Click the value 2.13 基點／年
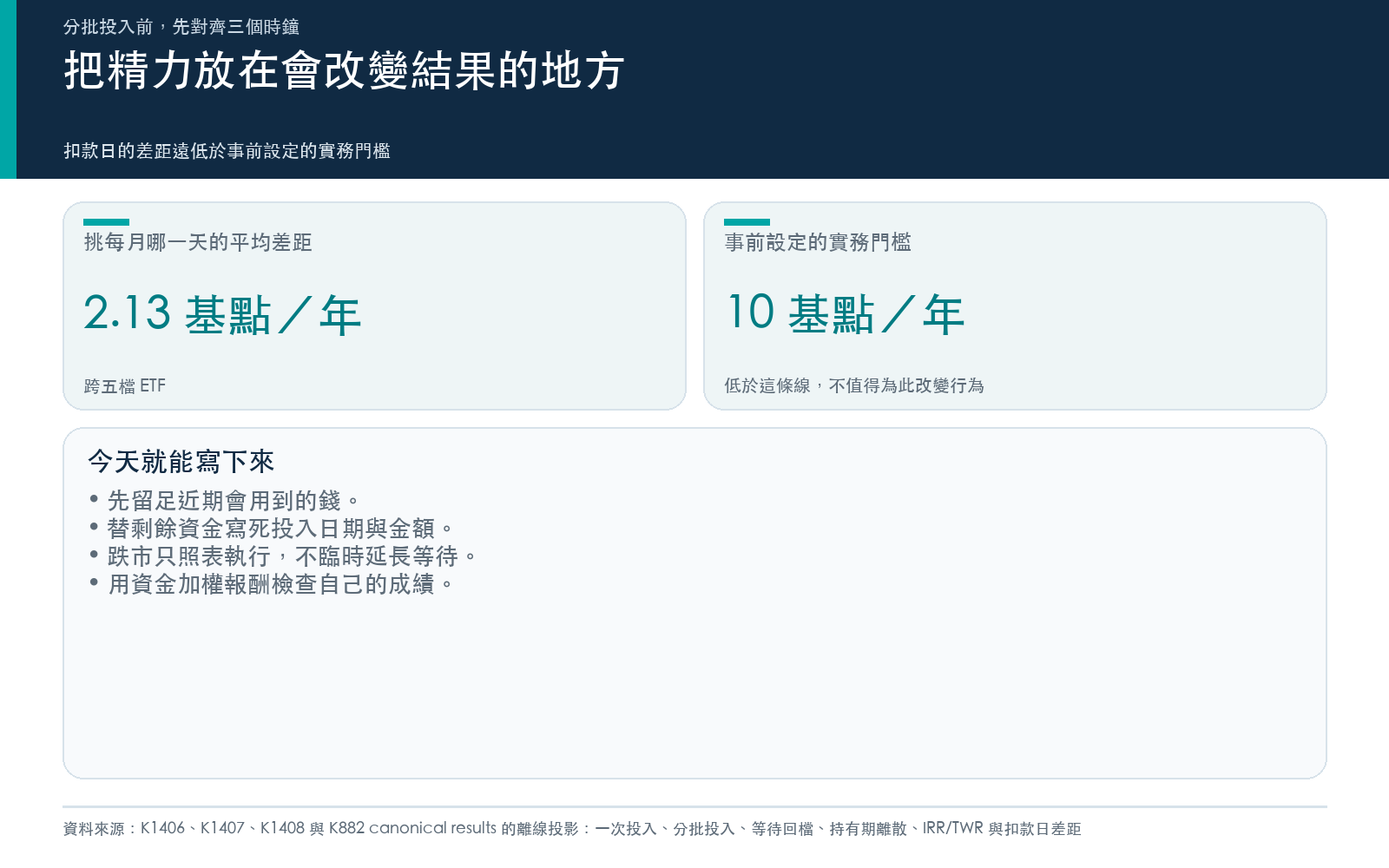The height and width of the screenshot is (868, 1389). point(222,313)
